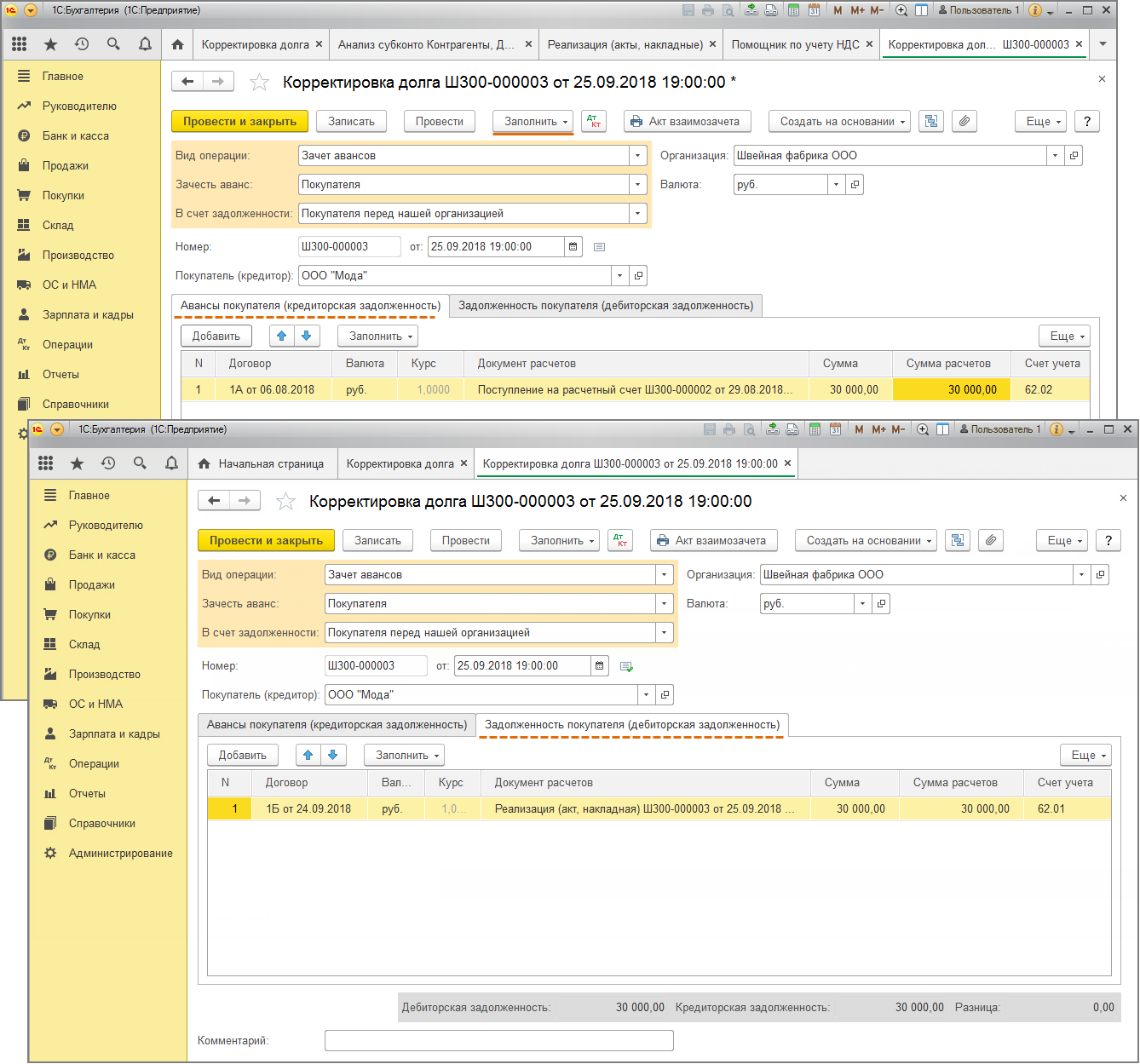
Task: Open Авансы покупателя tab in the front window
Action: coord(337,725)
